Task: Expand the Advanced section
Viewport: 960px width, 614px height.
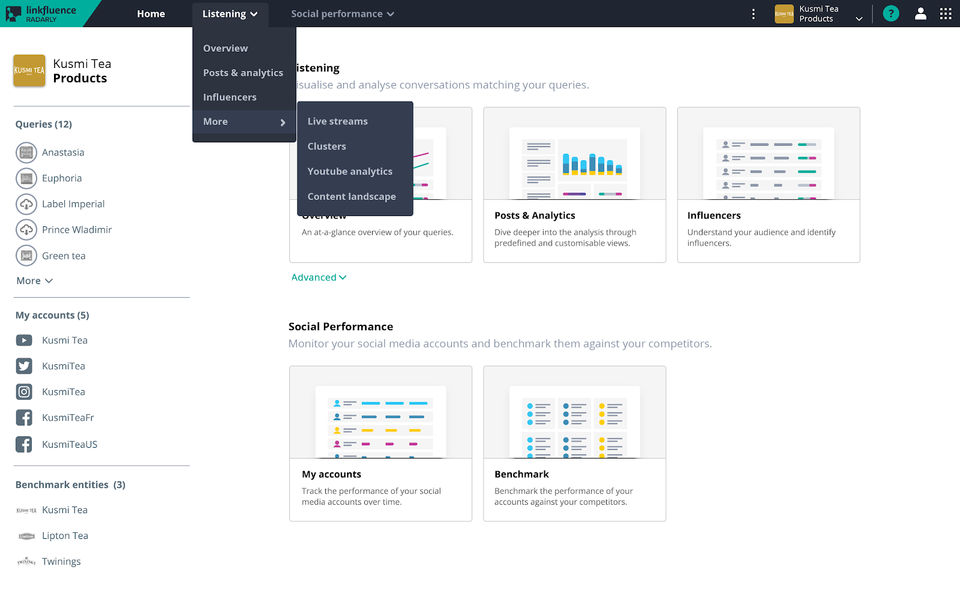Action: click(x=319, y=277)
